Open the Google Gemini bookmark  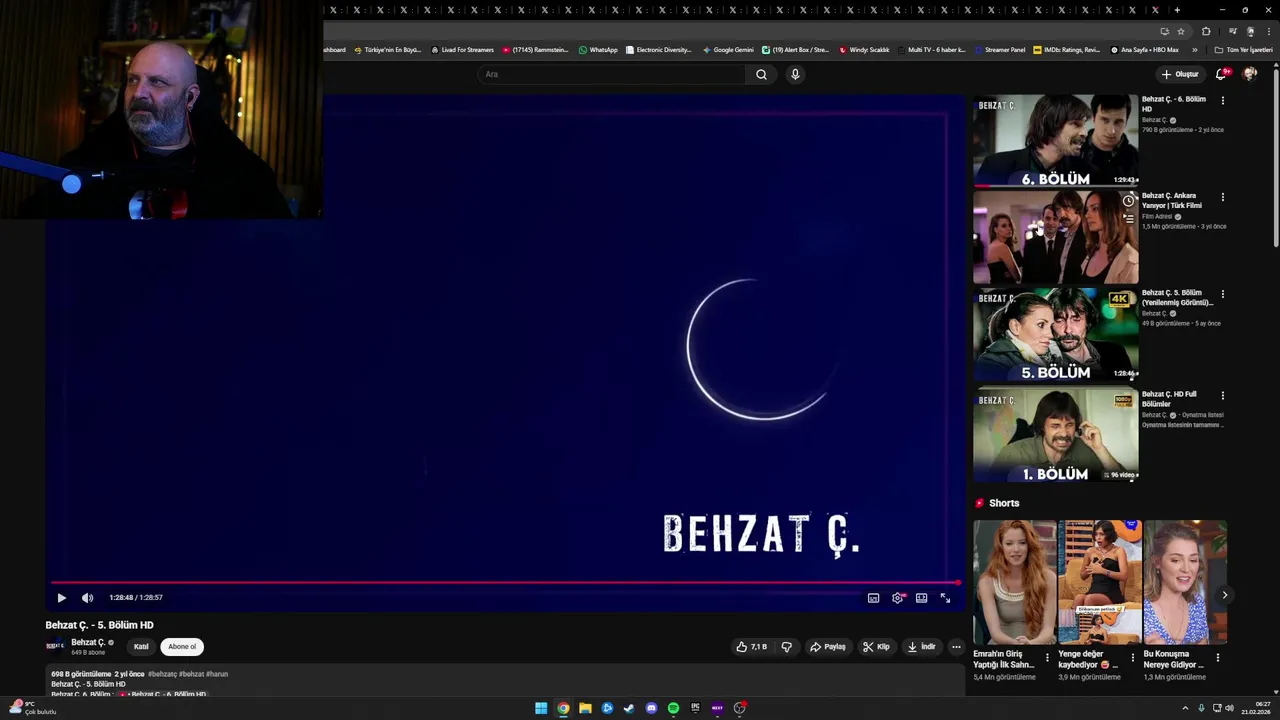[x=728, y=50]
